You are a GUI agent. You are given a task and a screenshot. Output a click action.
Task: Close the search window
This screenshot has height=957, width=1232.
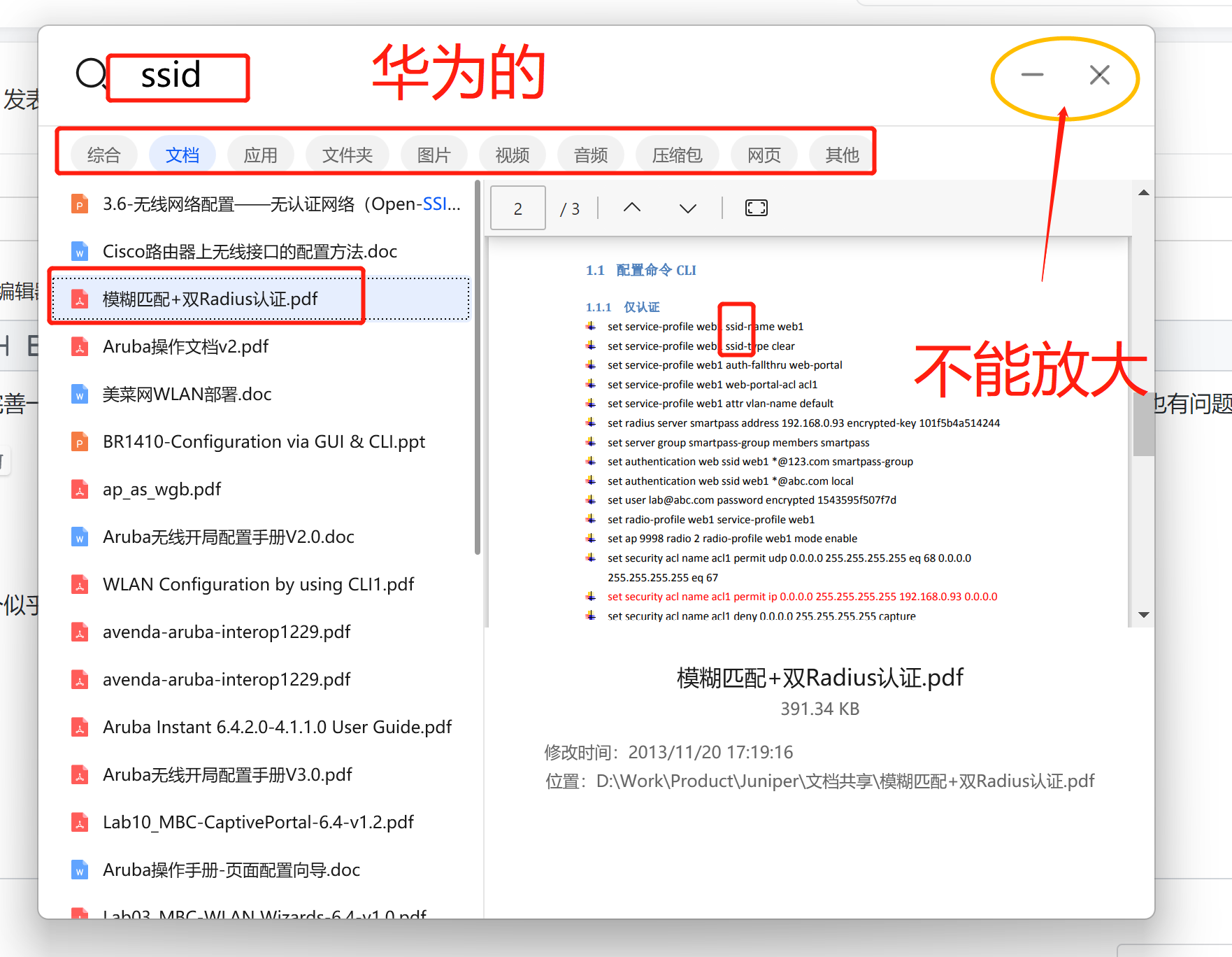coord(1100,74)
